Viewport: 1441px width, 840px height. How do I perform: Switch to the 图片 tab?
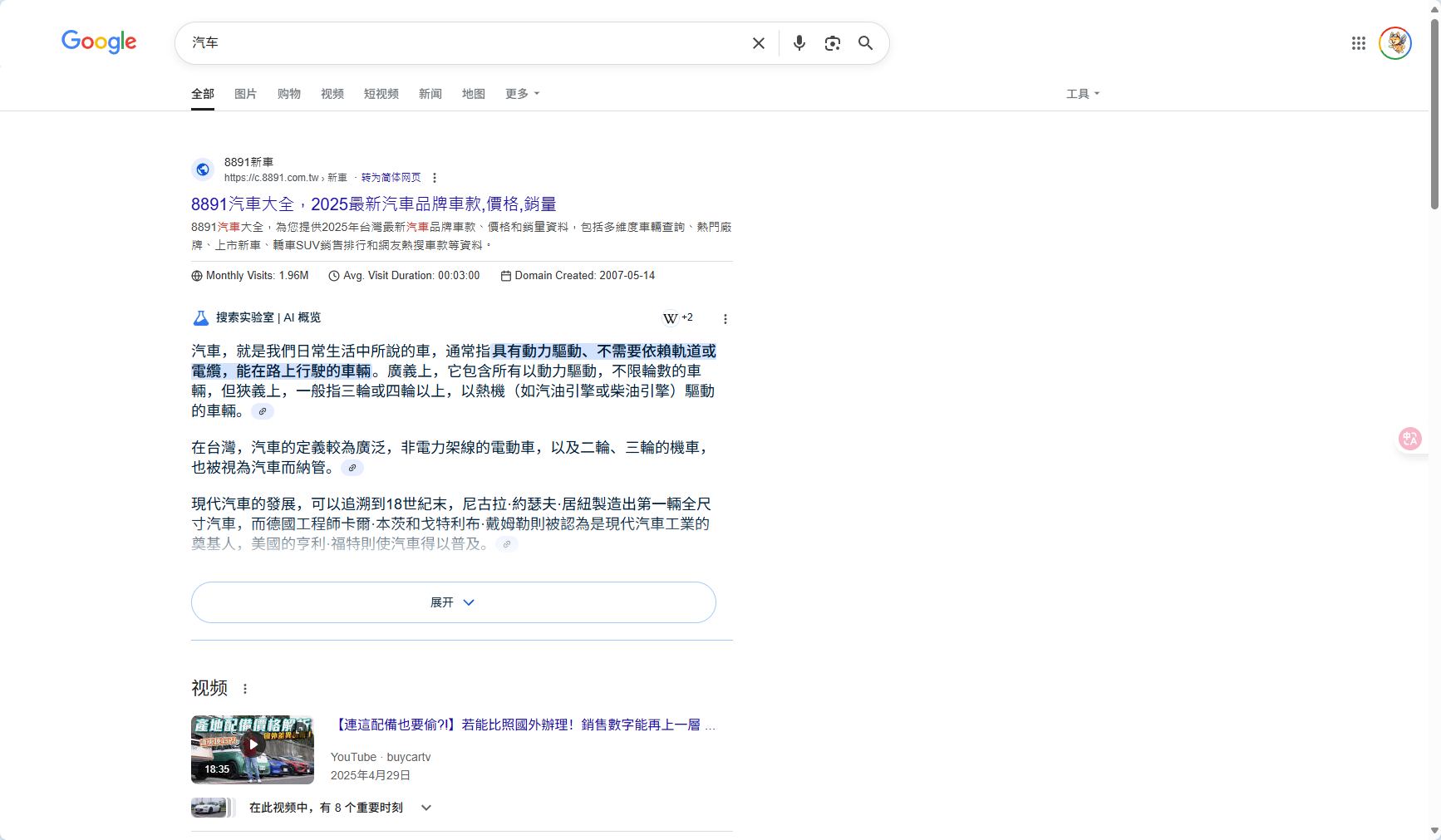pyautogui.click(x=245, y=94)
